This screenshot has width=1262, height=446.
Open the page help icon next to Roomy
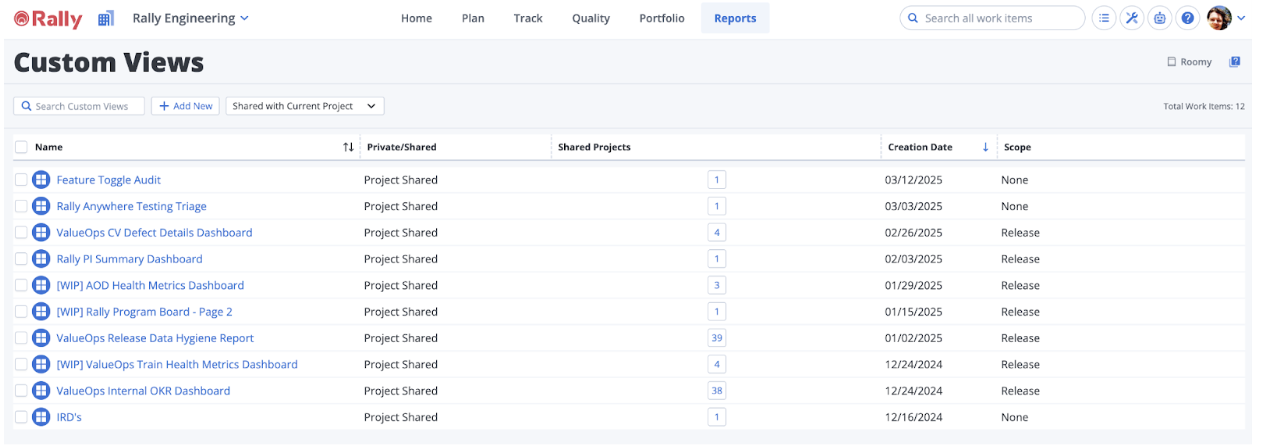tap(1235, 62)
